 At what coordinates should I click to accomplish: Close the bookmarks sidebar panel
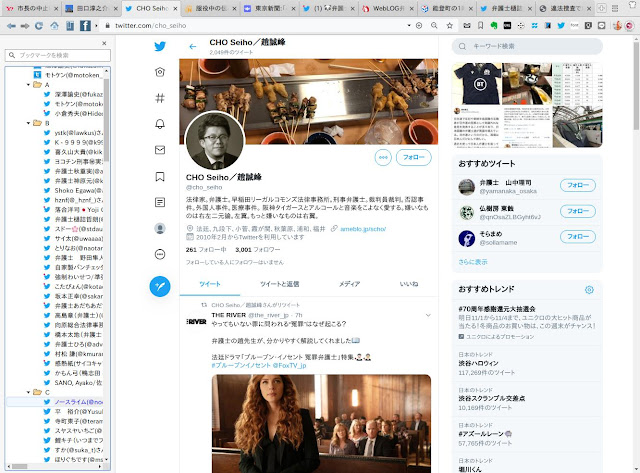(104, 43)
